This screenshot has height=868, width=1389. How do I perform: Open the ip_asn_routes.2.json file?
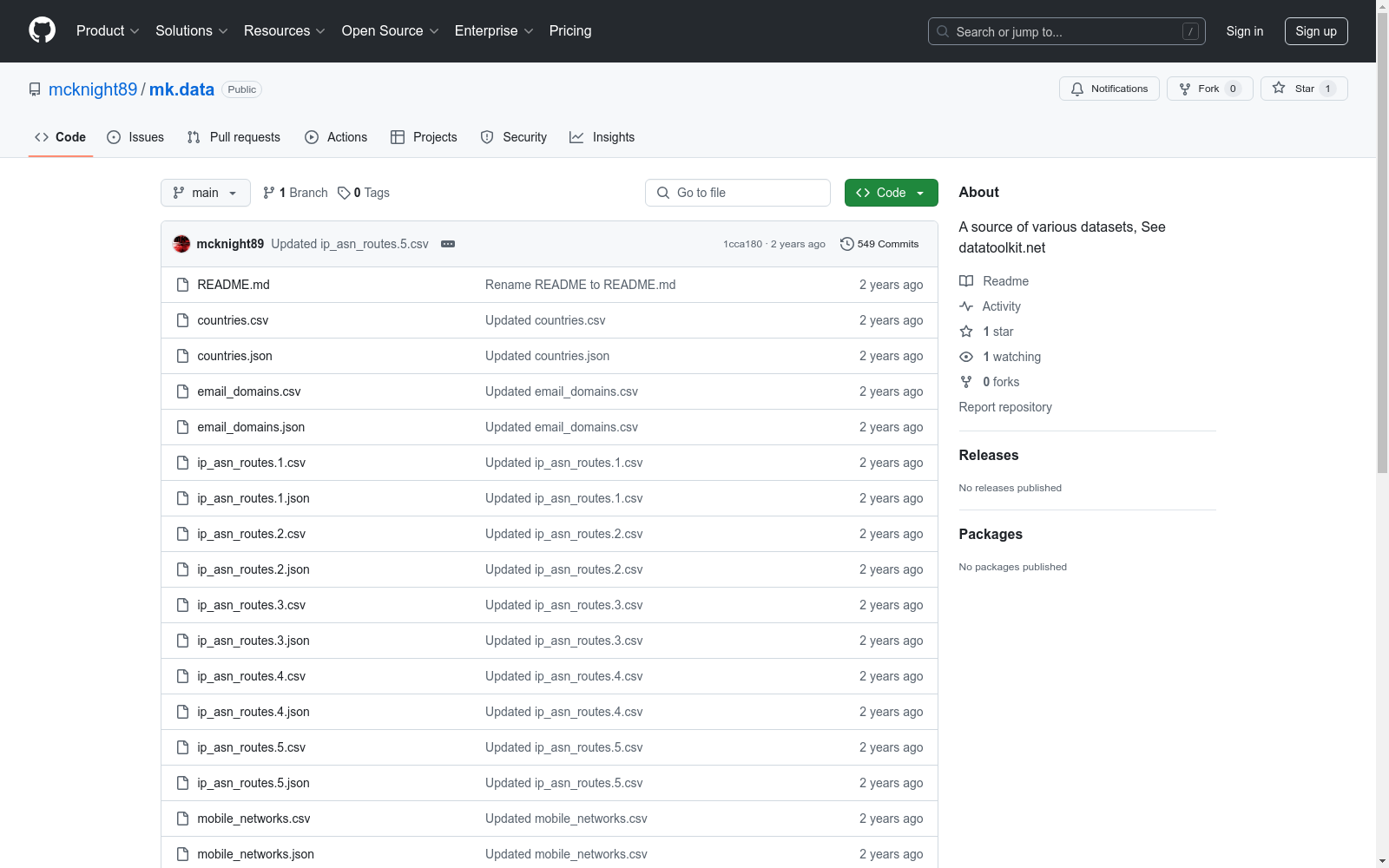pyautogui.click(x=253, y=569)
